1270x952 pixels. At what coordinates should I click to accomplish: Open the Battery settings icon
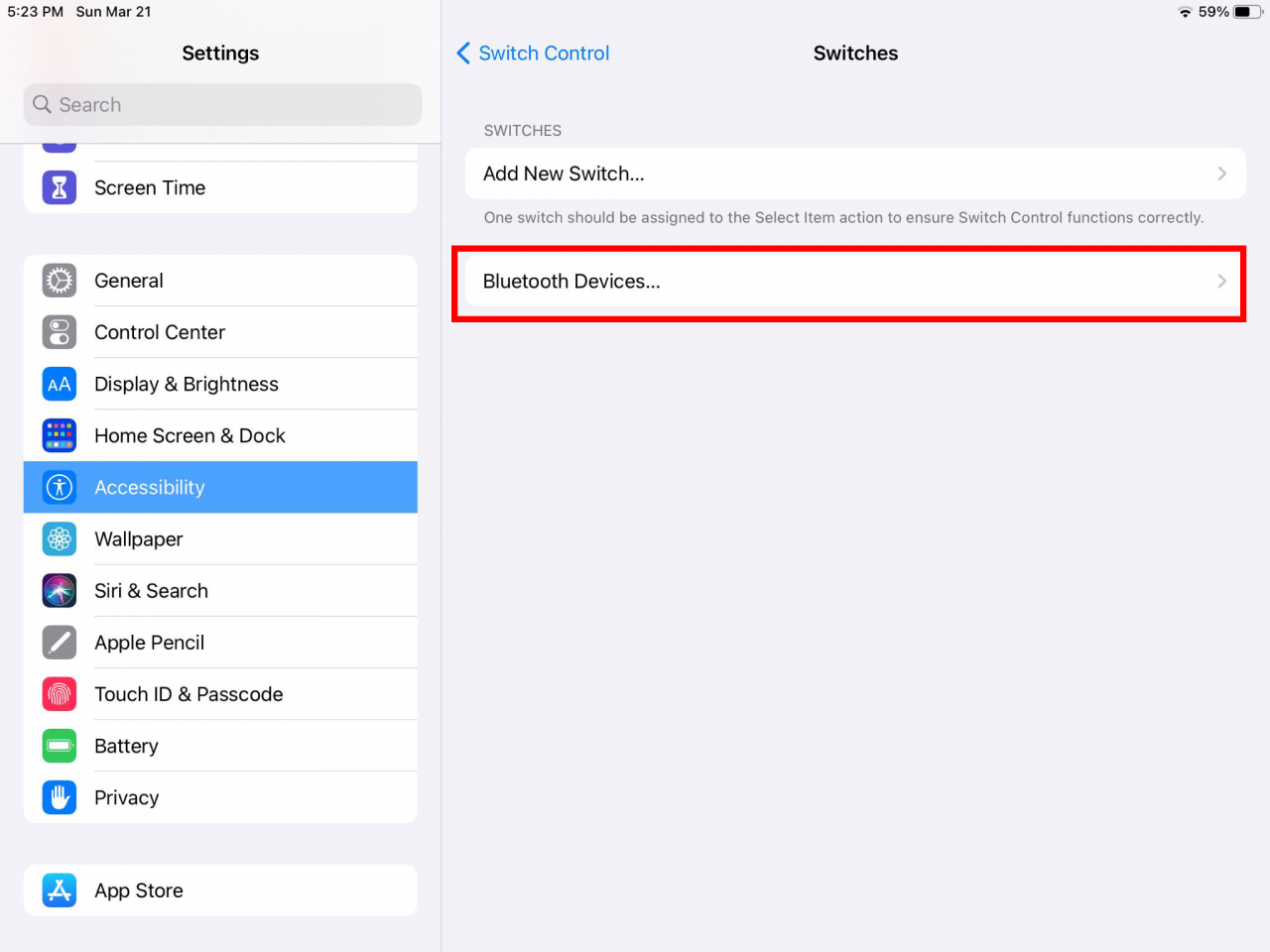59,745
